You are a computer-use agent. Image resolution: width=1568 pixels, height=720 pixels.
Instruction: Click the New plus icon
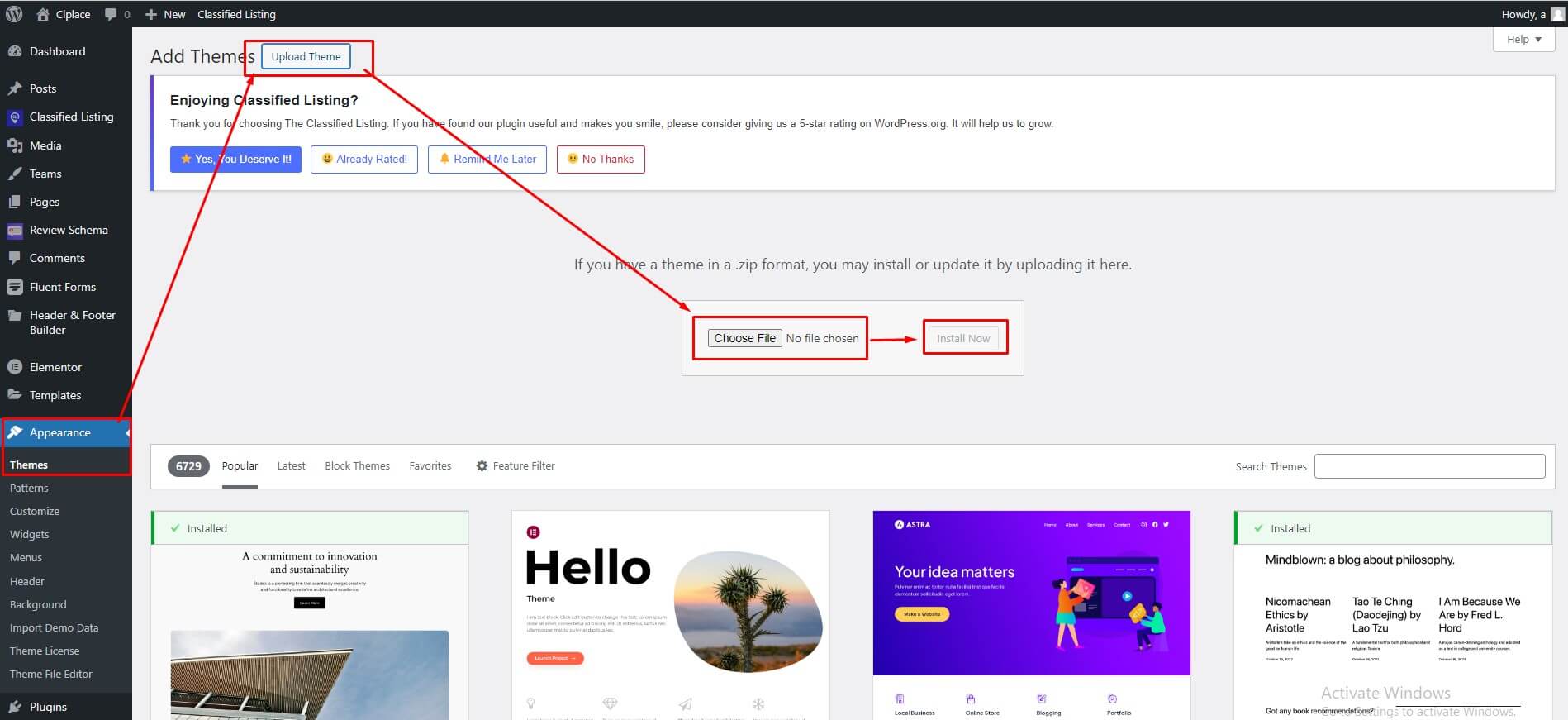[x=151, y=14]
